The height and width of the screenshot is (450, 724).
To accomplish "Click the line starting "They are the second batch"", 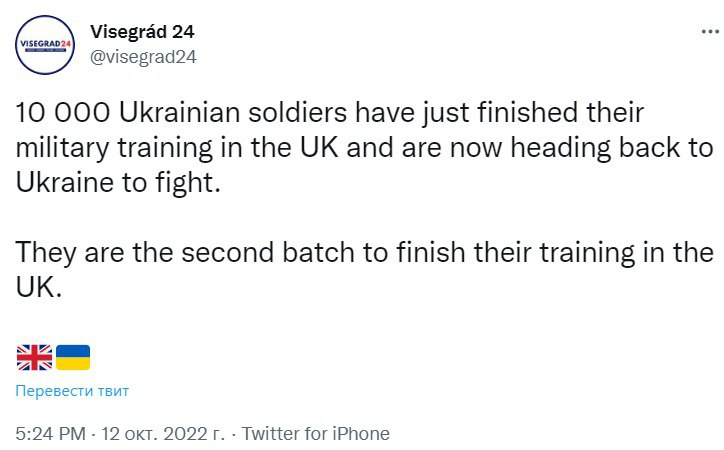I will pyautogui.click(x=364, y=250).
